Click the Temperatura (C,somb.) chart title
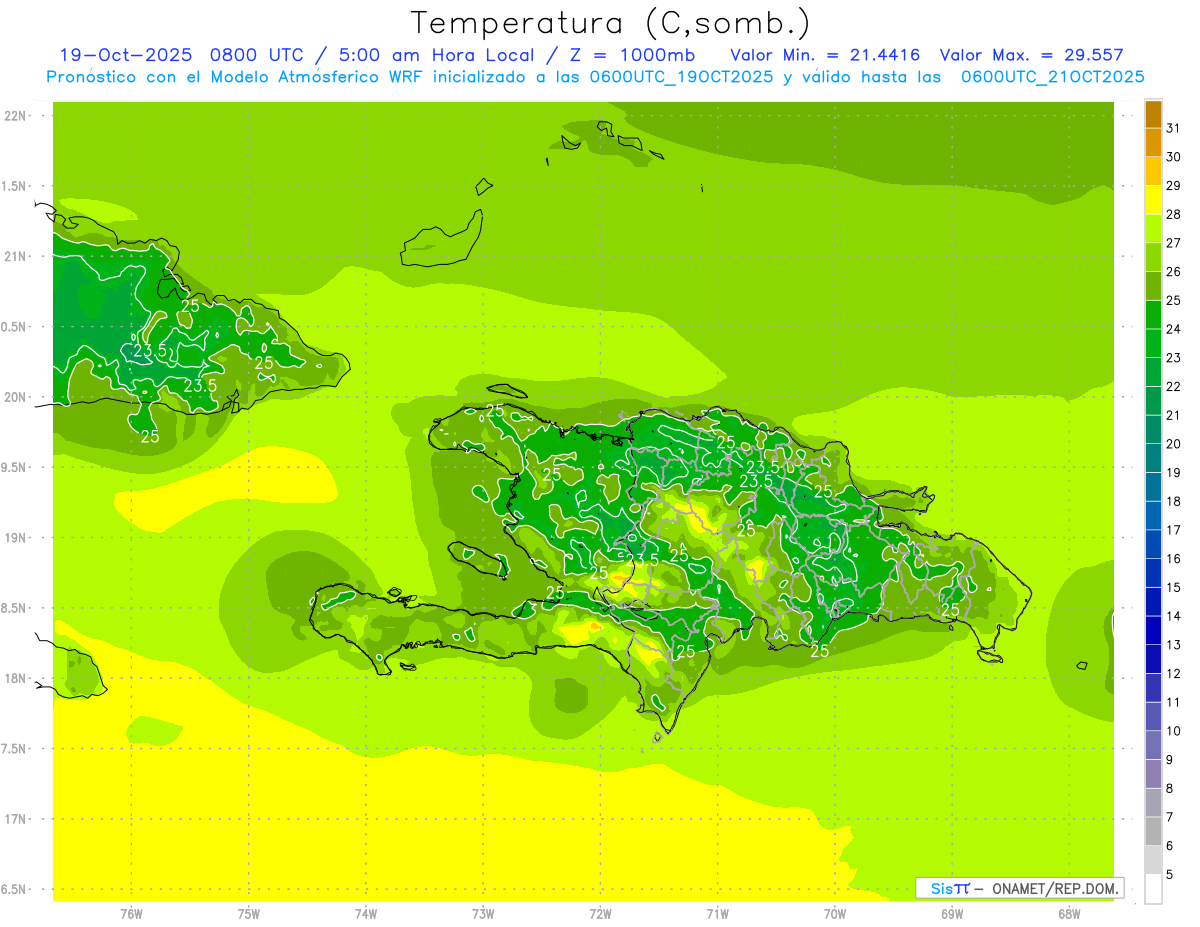 [610, 23]
